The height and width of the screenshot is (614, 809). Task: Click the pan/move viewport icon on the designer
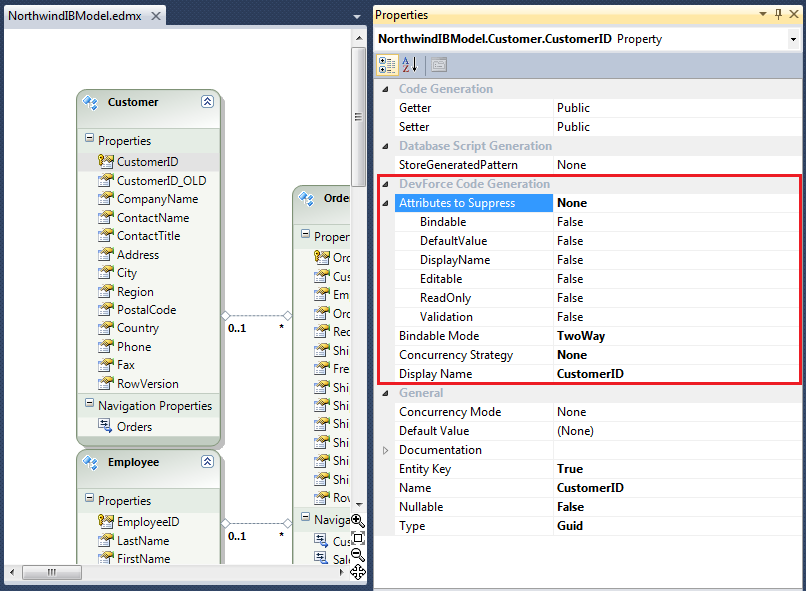358,572
